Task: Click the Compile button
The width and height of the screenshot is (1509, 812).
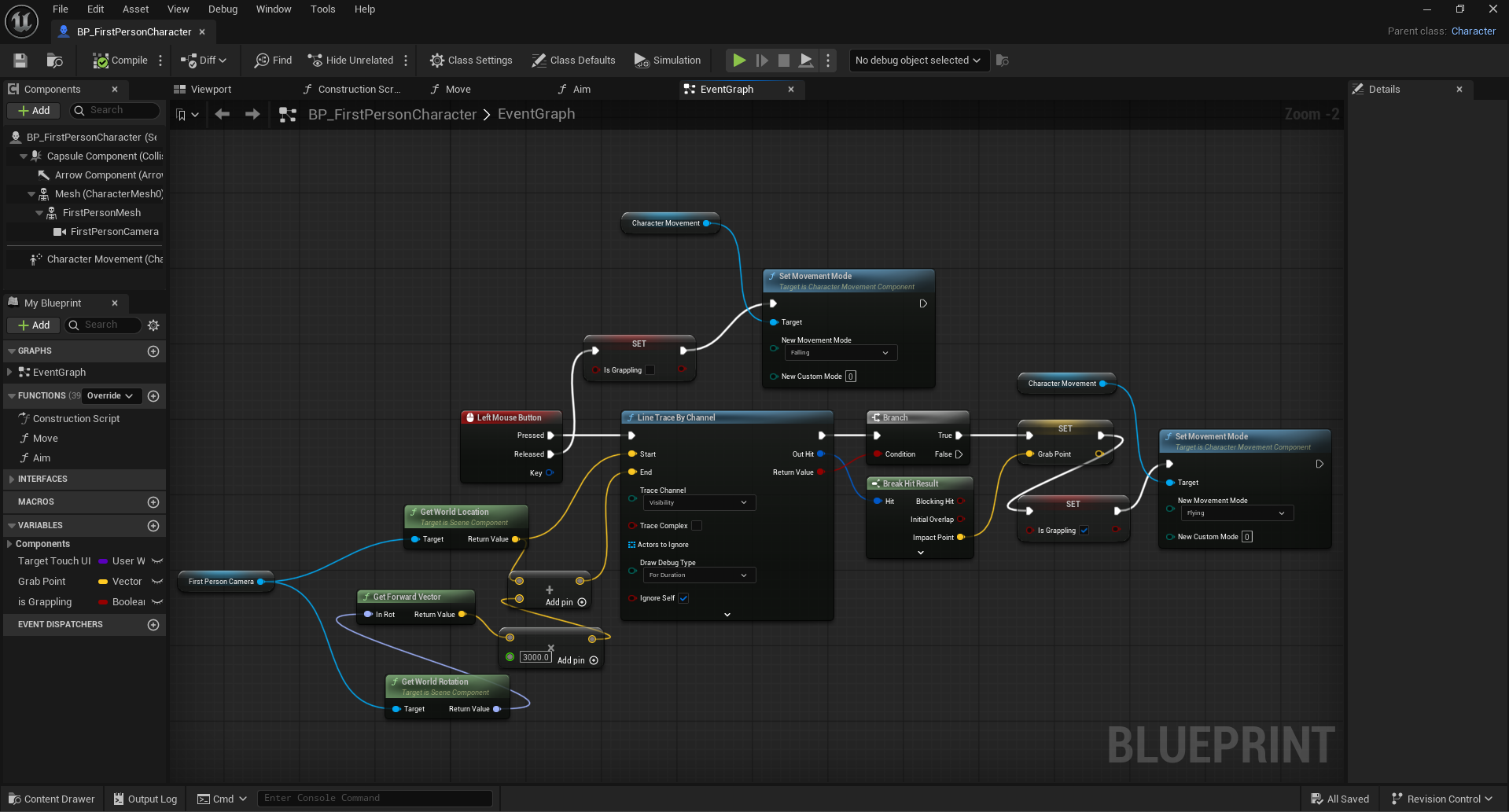Action: (x=120, y=61)
